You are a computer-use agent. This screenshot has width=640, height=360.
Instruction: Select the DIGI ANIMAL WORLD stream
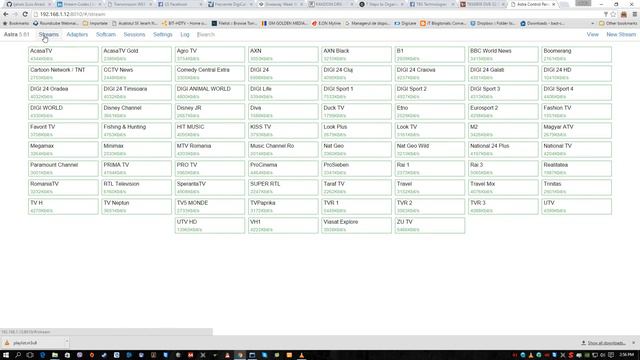click(x=210, y=92)
